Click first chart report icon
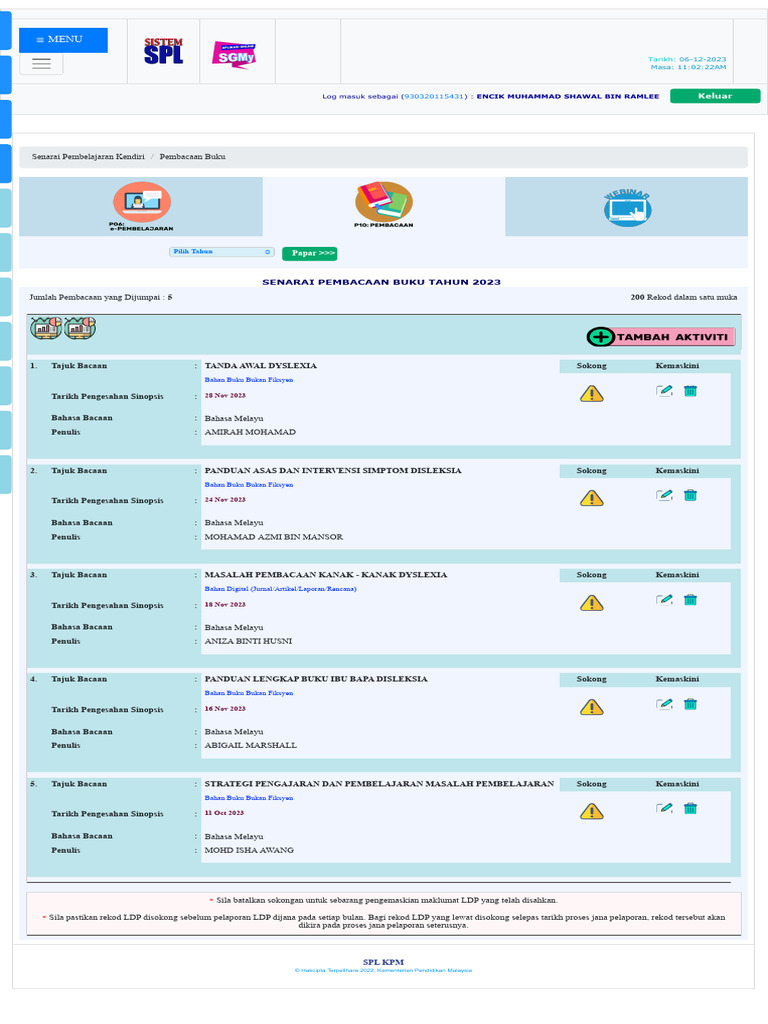This screenshot has width=768, height=1024. 45,328
